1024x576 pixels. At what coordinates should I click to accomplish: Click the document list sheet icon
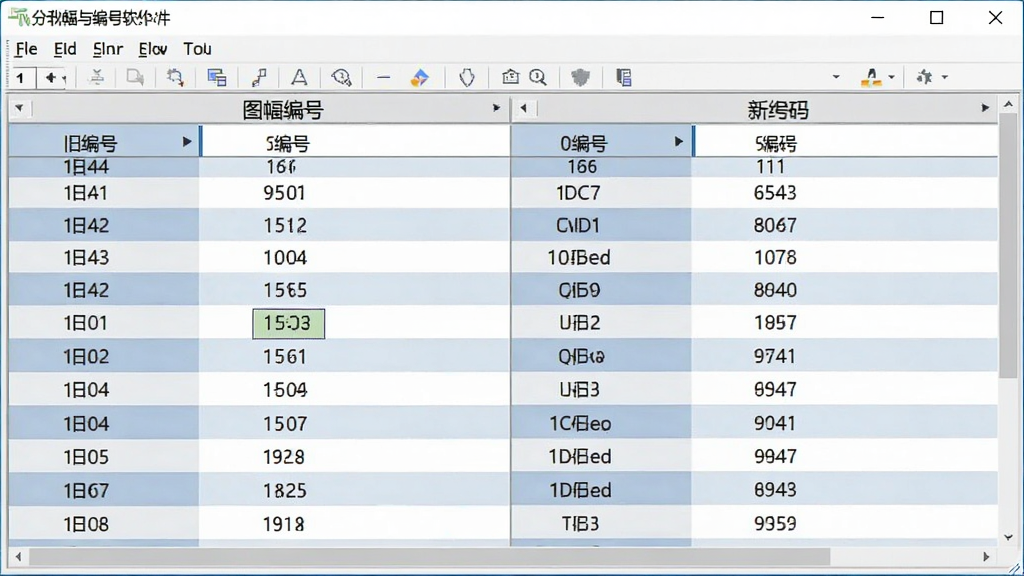pyautogui.click(x=624, y=77)
